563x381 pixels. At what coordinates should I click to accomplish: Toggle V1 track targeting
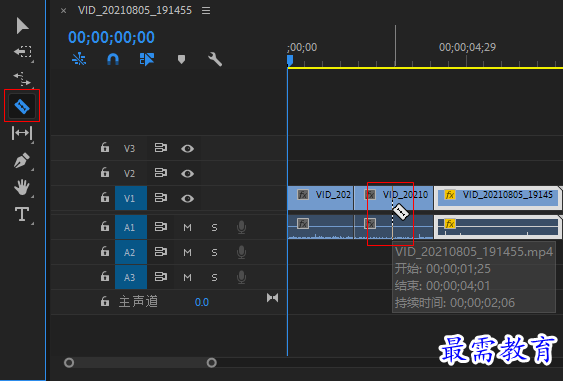pyautogui.click(x=131, y=198)
